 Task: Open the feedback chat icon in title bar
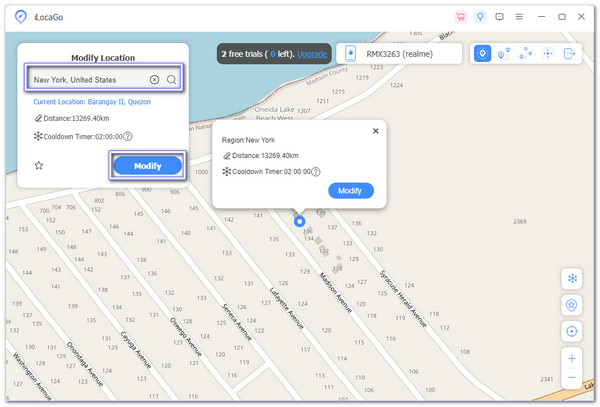(499, 17)
